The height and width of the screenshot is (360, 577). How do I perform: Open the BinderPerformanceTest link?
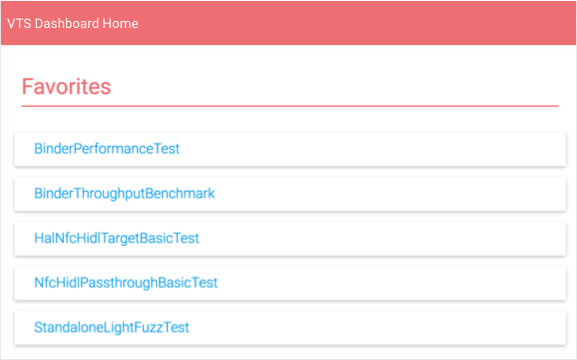coord(107,149)
